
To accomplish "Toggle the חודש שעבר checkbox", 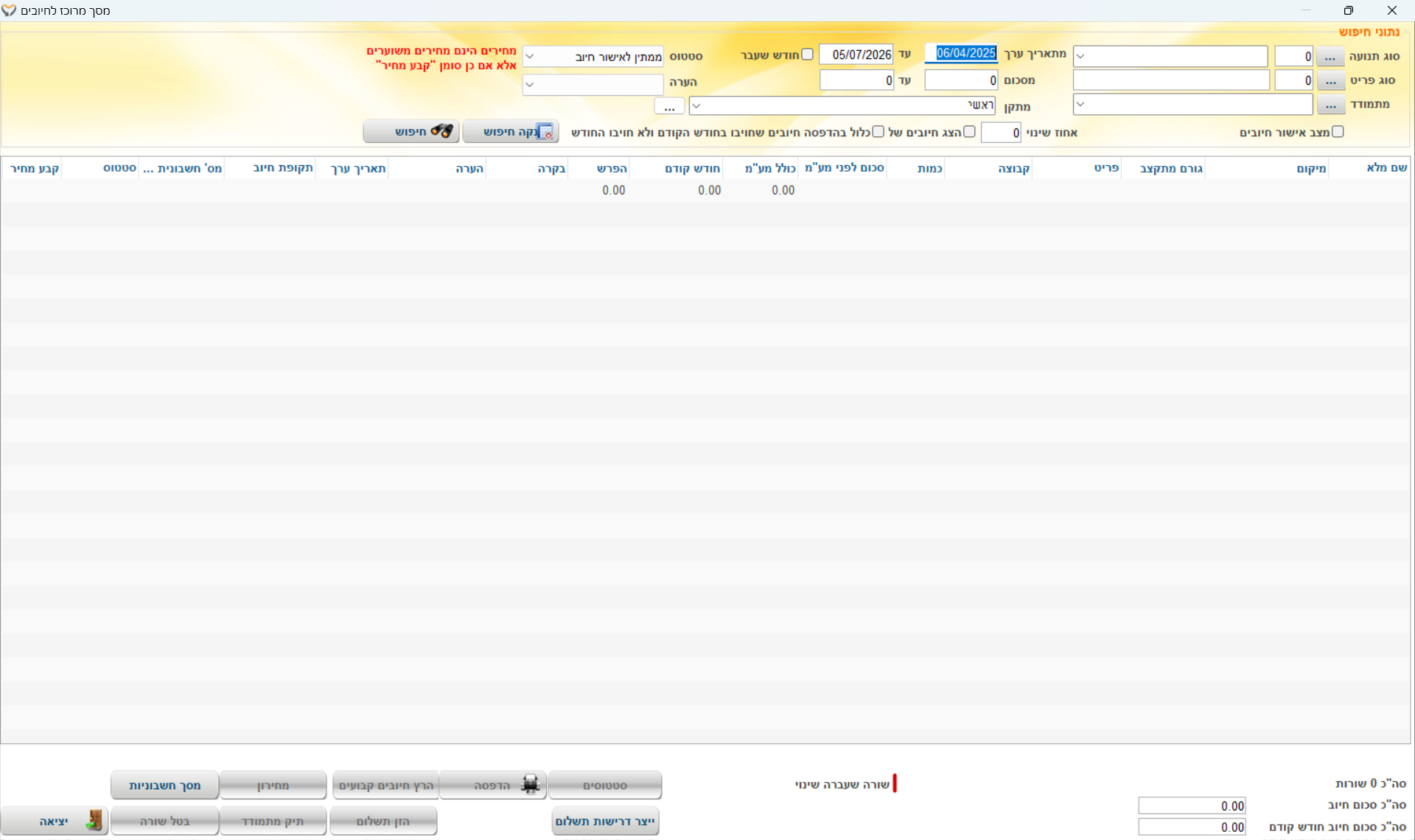I will pos(807,55).
